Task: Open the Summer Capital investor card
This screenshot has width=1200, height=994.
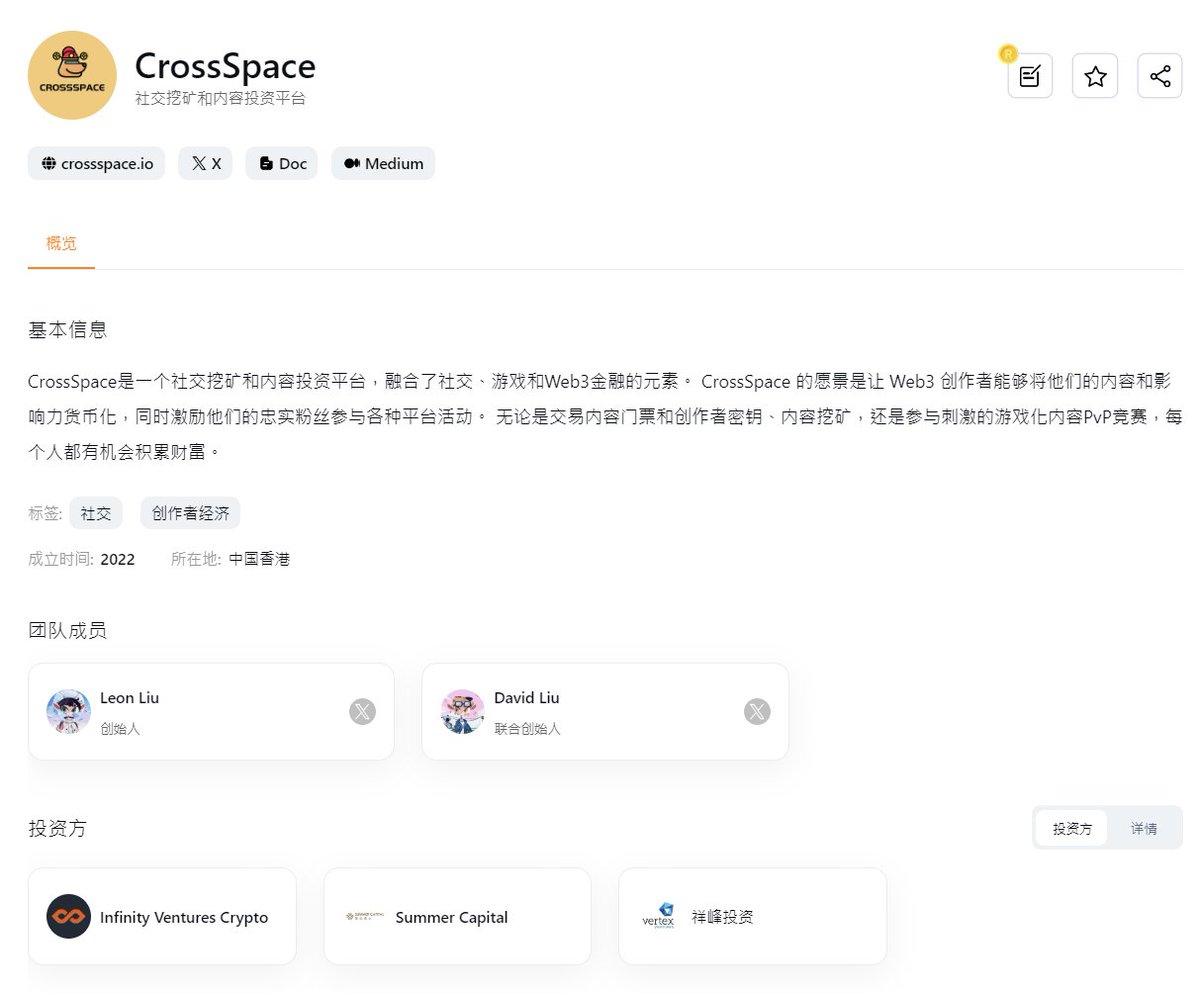Action: pos(457,916)
